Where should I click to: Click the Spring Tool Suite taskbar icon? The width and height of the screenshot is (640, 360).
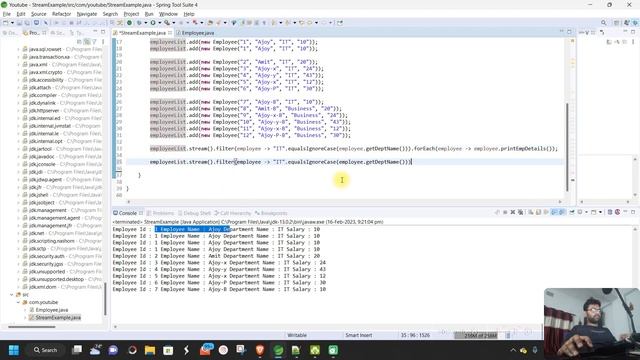click(278, 350)
